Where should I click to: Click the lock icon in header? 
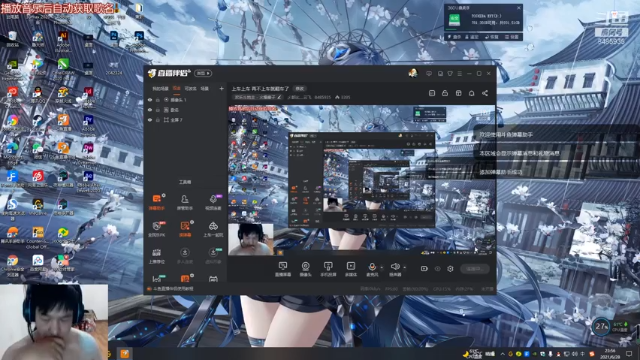click(x=445, y=93)
